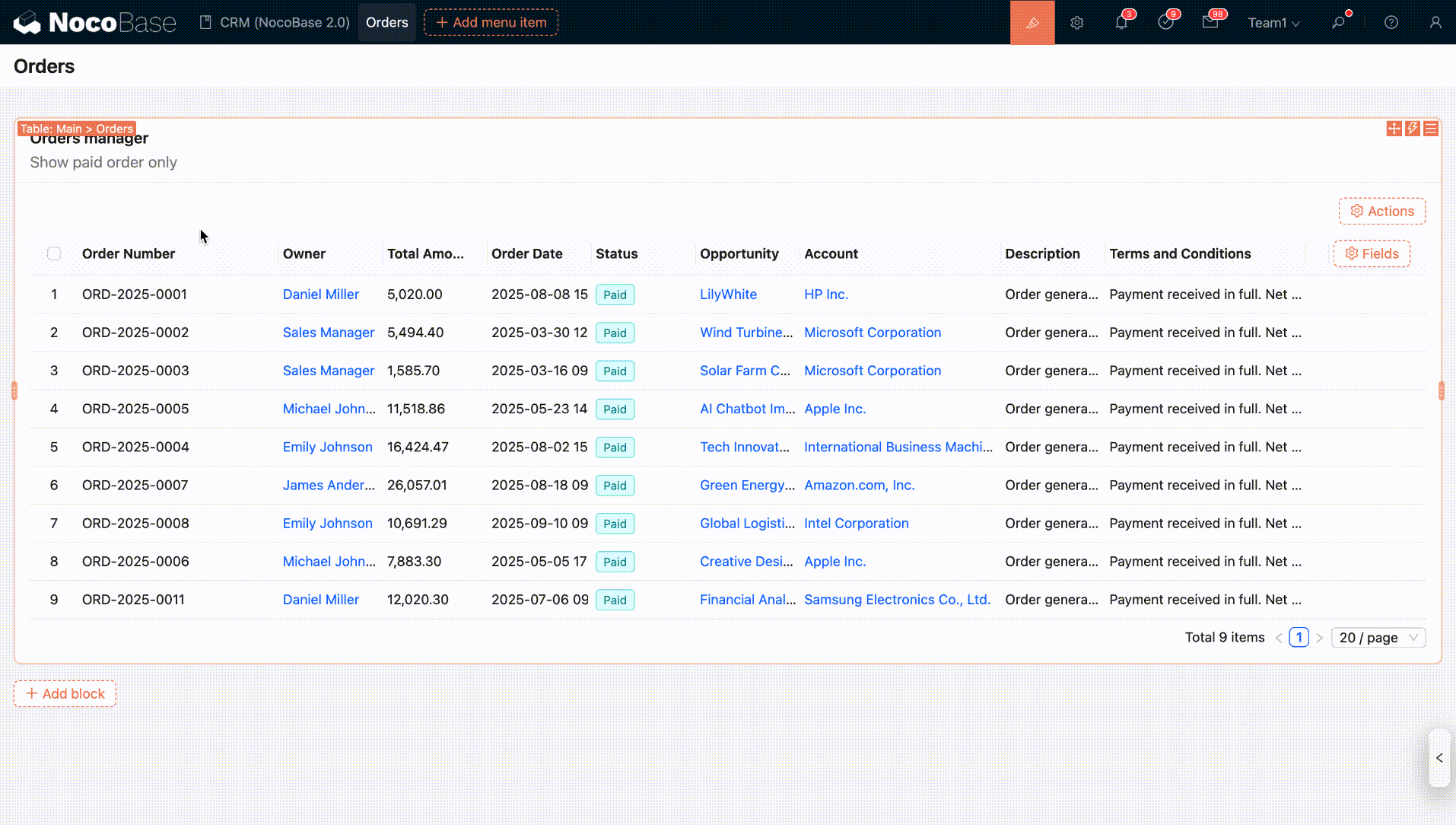Viewport: 1456px width, 825px height.
Task: Open the help question mark icon
Action: tap(1391, 23)
